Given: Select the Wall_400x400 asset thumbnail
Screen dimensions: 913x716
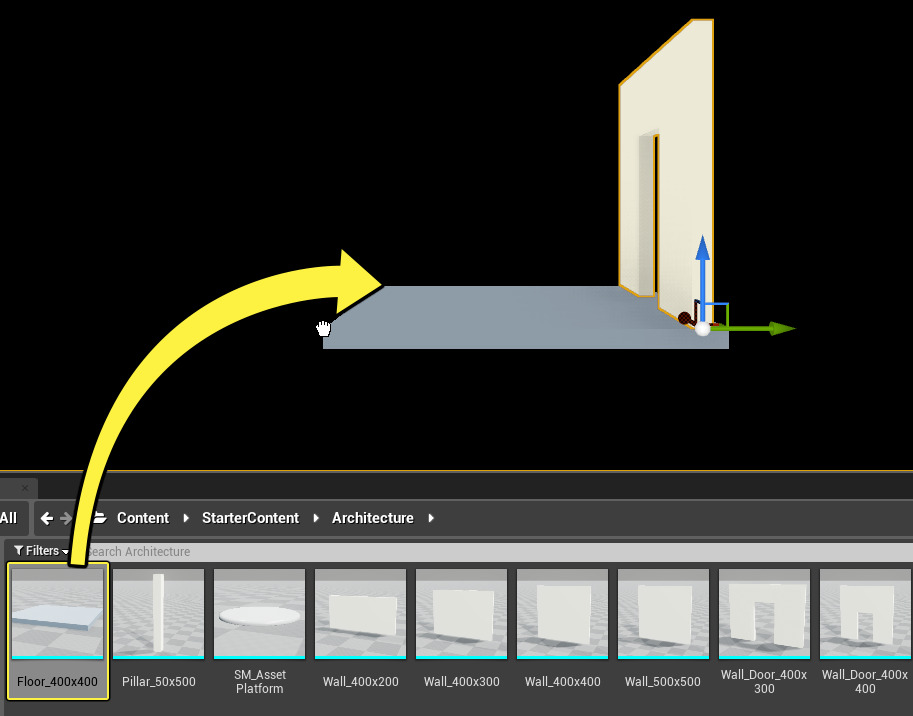Looking at the screenshot, I should [x=562, y=614].
